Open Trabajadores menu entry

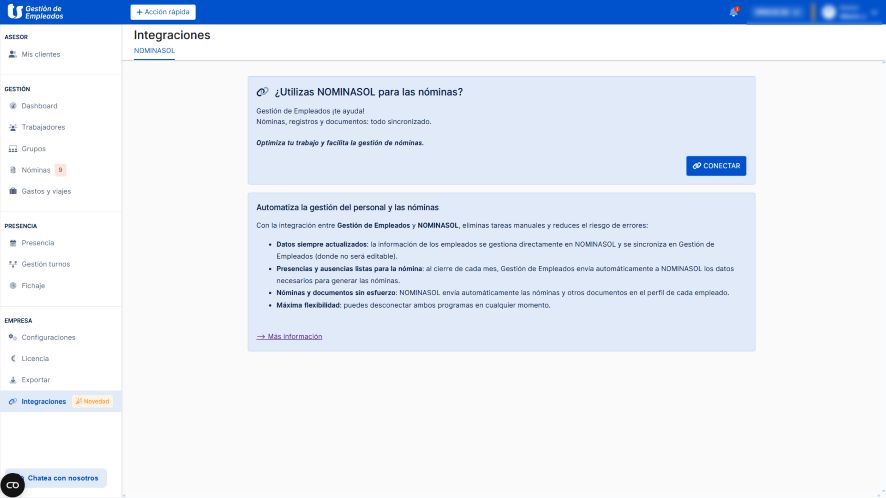click(x=43, y=127)
